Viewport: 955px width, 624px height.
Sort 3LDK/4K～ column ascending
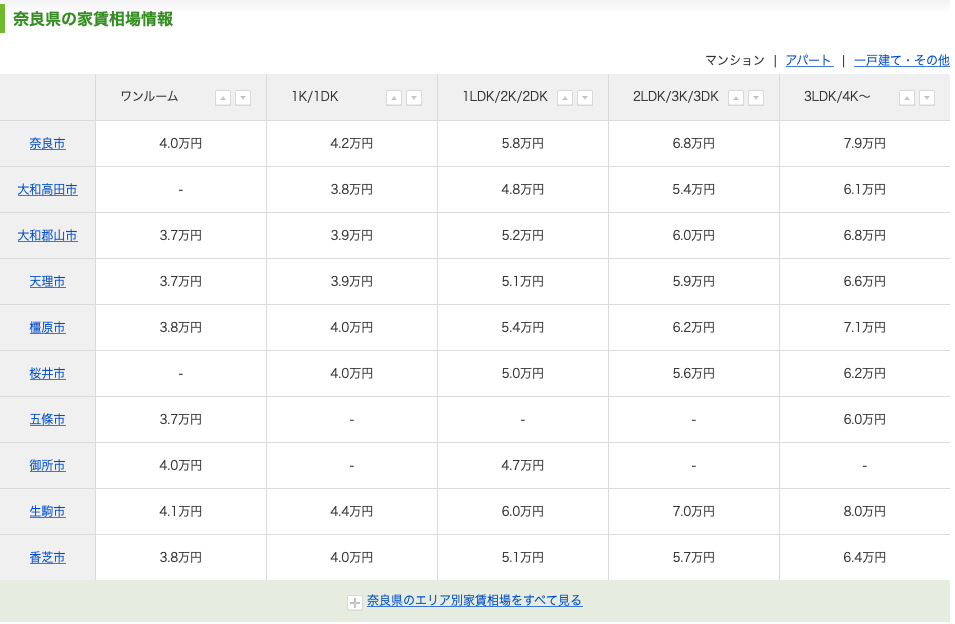click(x=907, y=98)
